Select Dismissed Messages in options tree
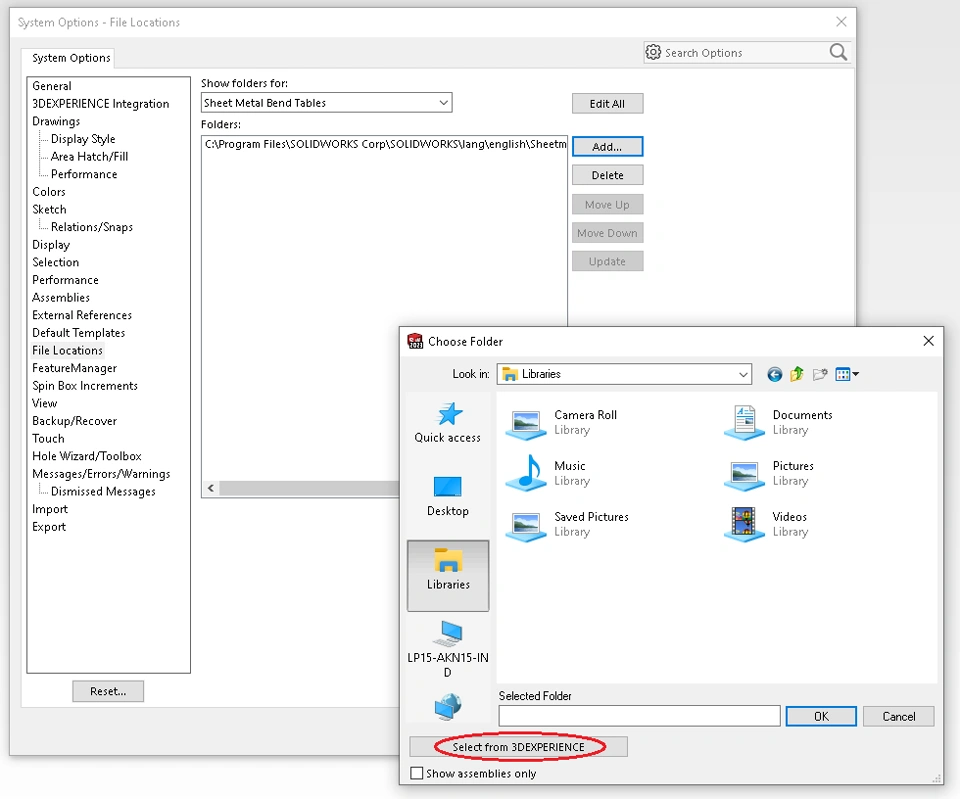Viewport: 960px width, 799px height. pyautogui.click(x=103, y=492)
